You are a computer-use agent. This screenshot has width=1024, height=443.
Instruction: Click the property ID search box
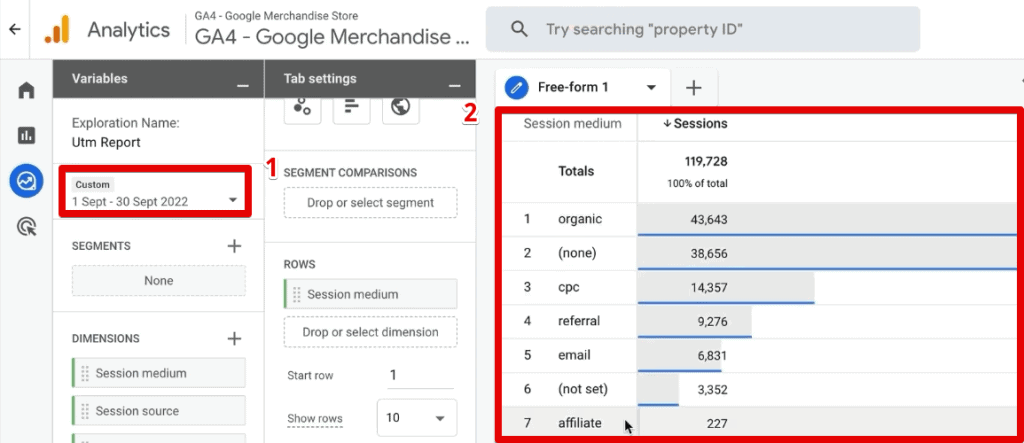[703, 29]
